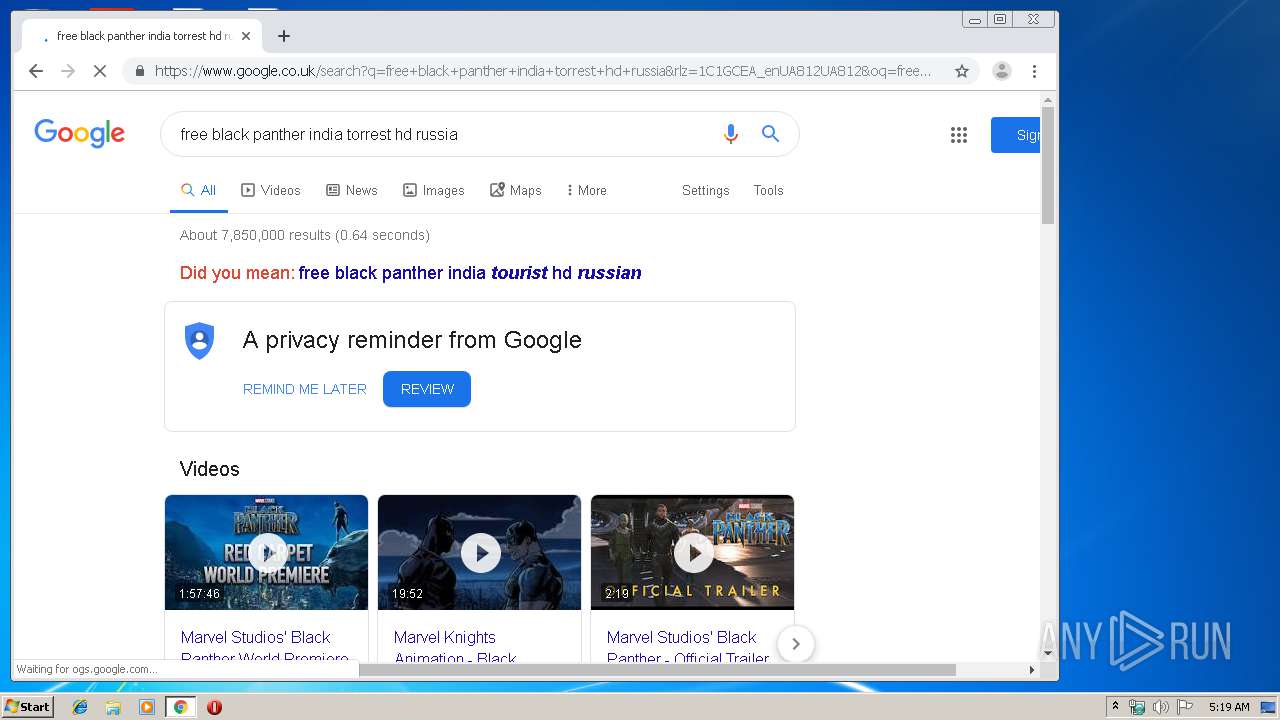The height and width of the screenshot is (720, 1280).
Task: Open the Chrome profile avatar
Action: pos(1001,71)
